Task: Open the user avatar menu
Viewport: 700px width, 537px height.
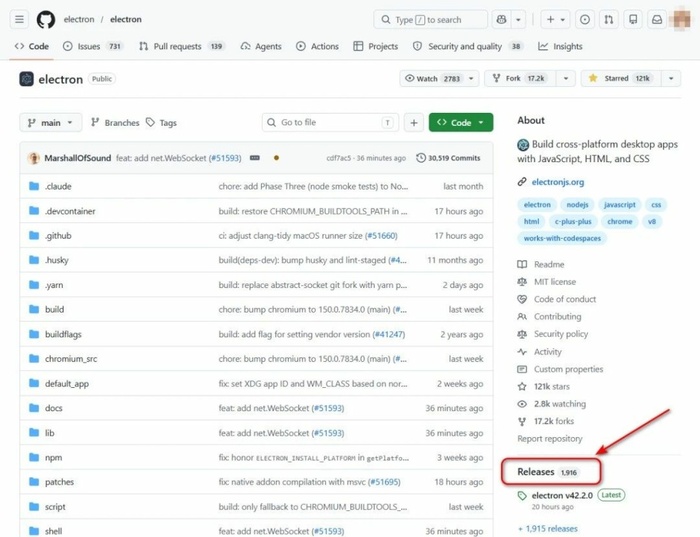Action: 682,20
